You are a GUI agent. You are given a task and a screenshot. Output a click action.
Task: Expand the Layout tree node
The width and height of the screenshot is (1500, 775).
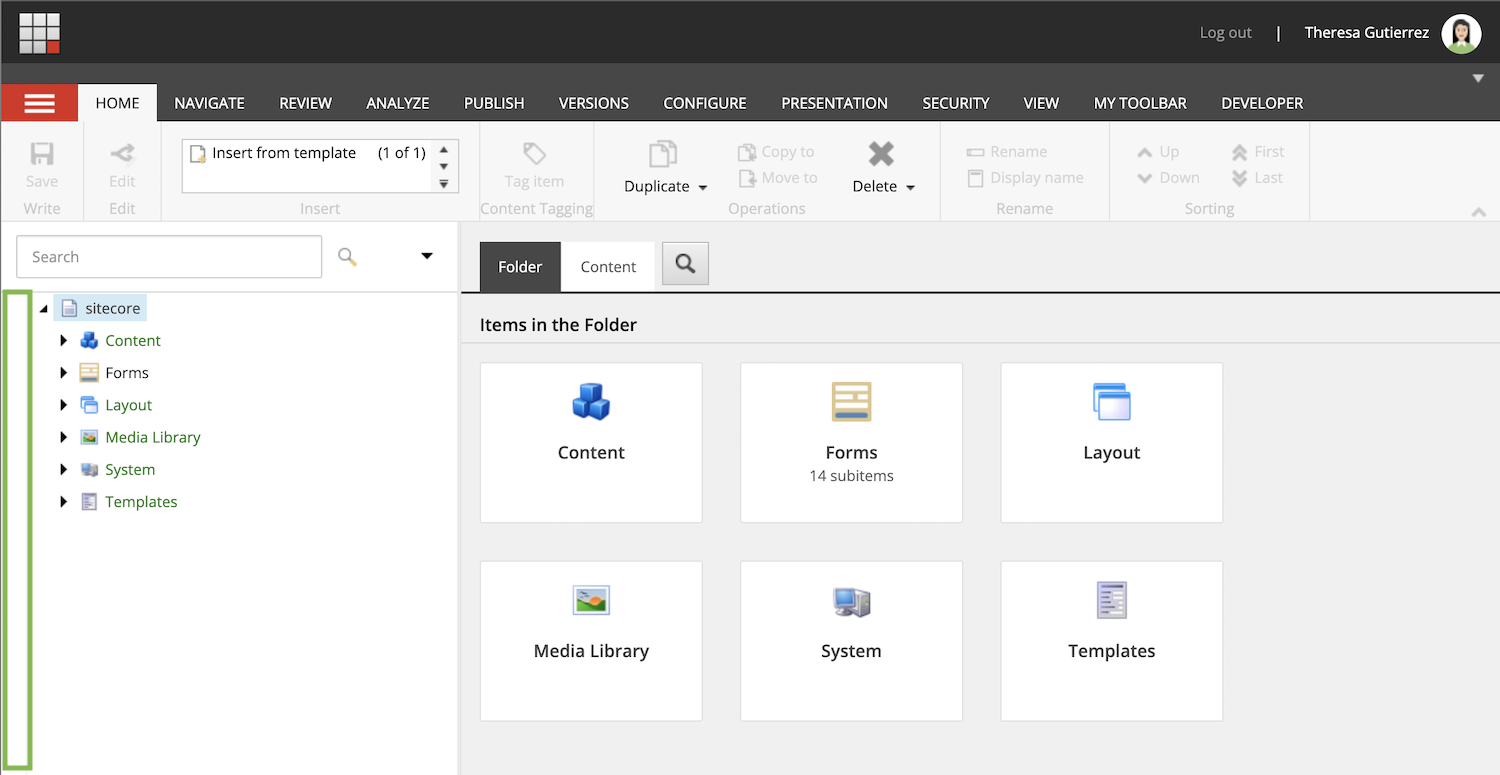tap(64, 405)
